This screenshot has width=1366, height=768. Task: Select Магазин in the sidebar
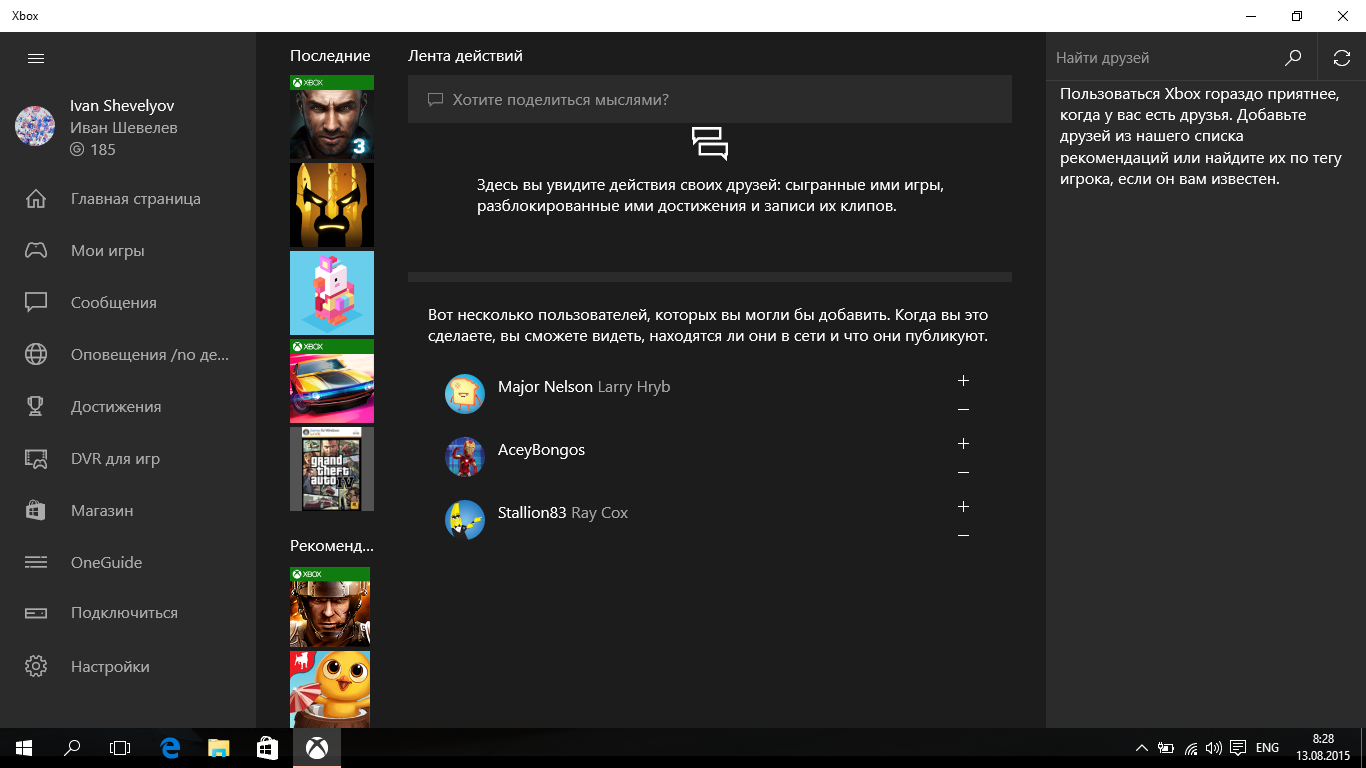pos(102,511)
